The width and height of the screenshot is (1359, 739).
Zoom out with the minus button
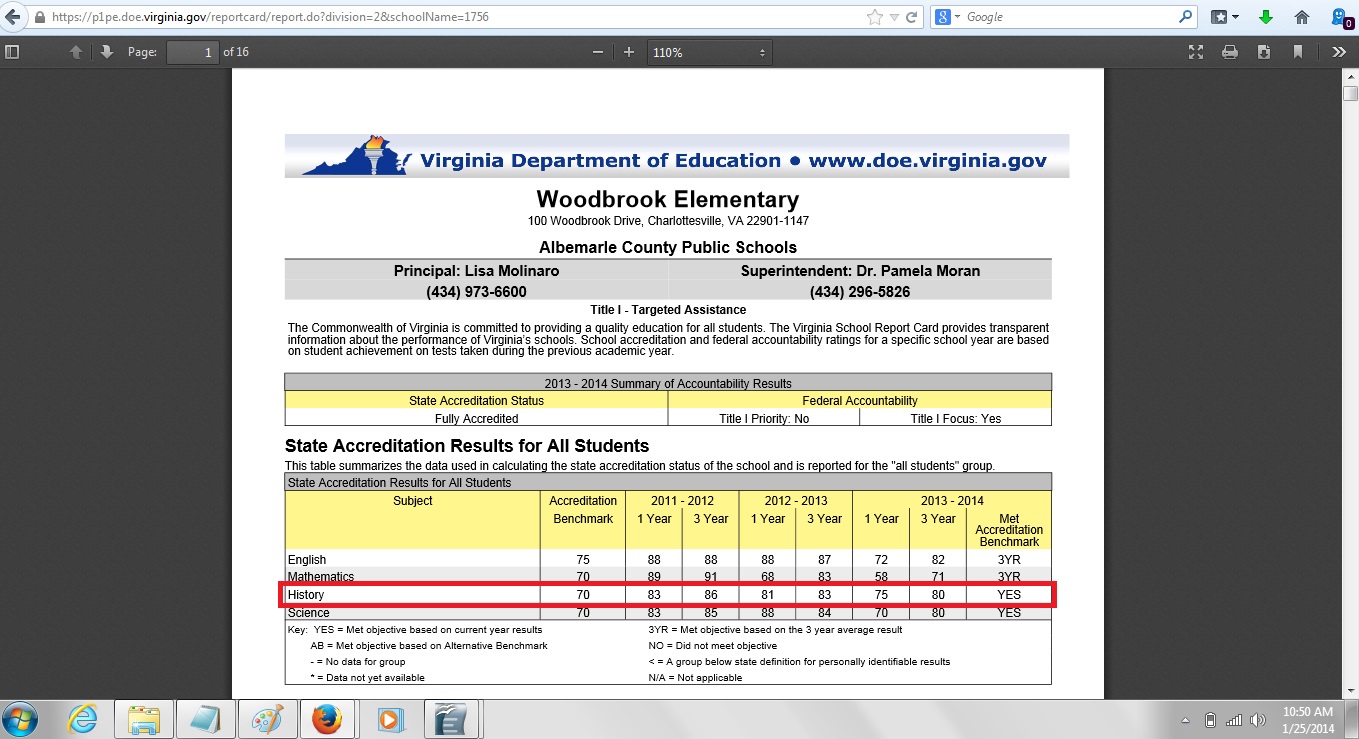pyautogui.click(x=598, y=52)
